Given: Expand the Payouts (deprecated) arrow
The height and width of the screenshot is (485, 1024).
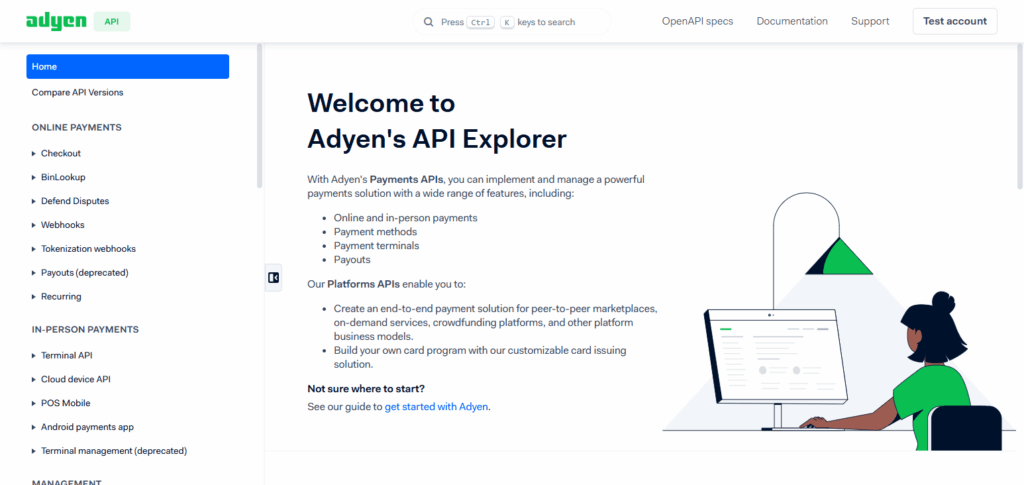Looking at the screenshot, I should (34, 273).
